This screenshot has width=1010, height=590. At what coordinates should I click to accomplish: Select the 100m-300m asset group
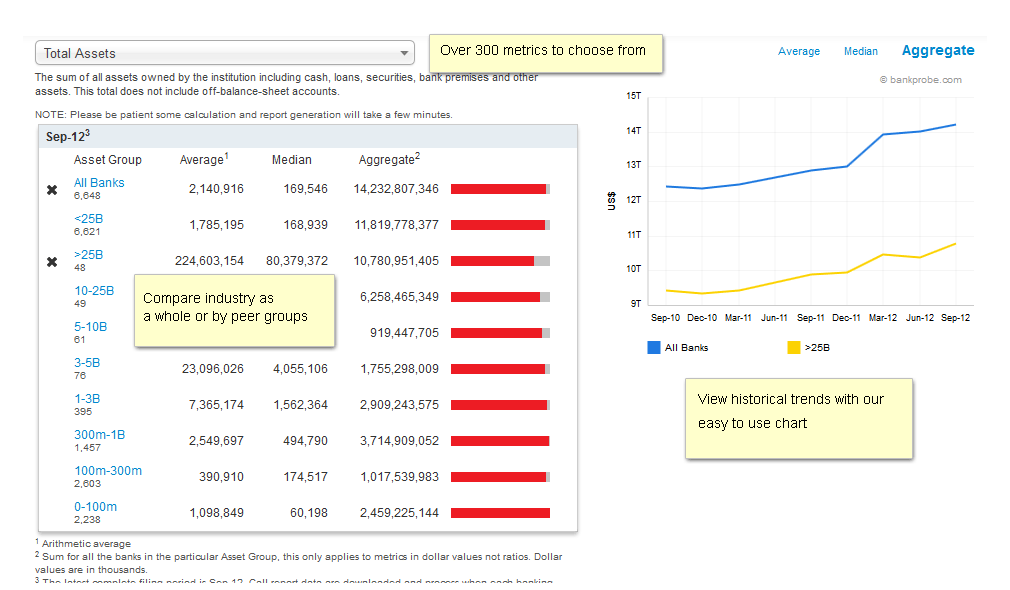click(107, 471)
